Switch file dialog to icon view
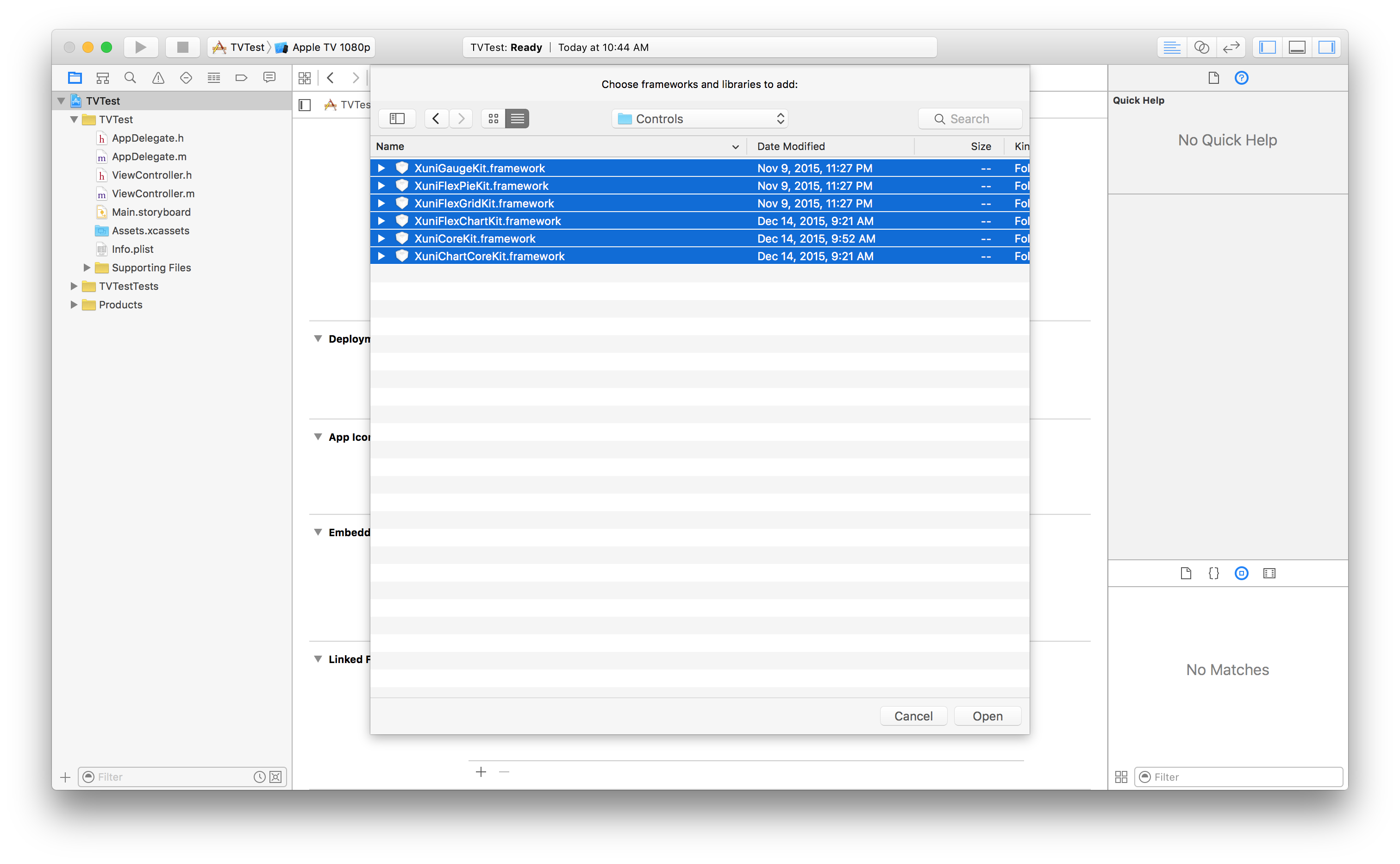 coord(494,118)
